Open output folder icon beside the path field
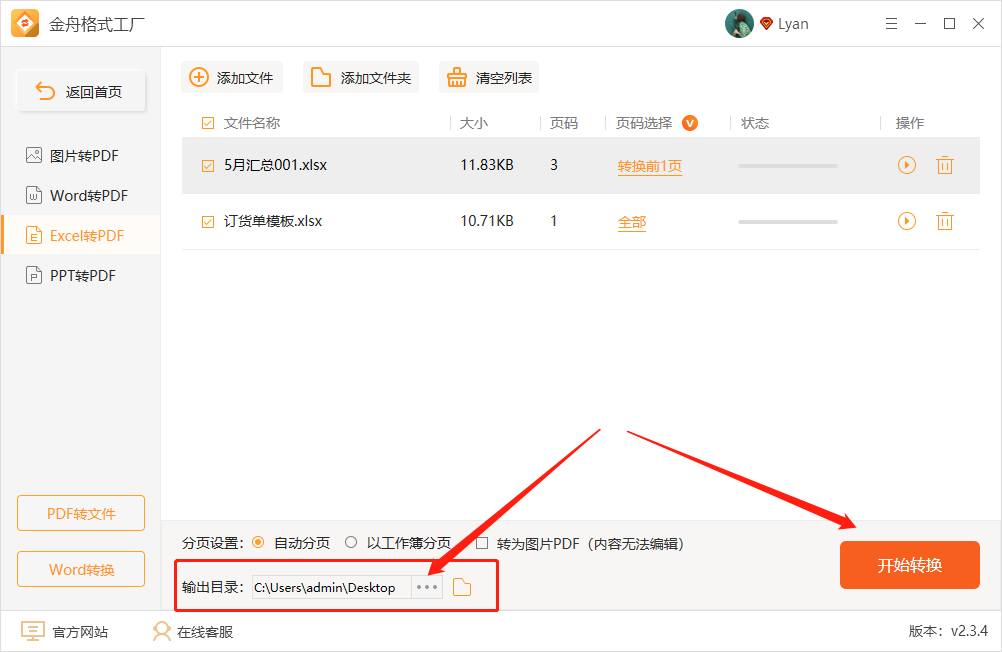This screenshot has height=652, width=1002. tap(461, 587)
